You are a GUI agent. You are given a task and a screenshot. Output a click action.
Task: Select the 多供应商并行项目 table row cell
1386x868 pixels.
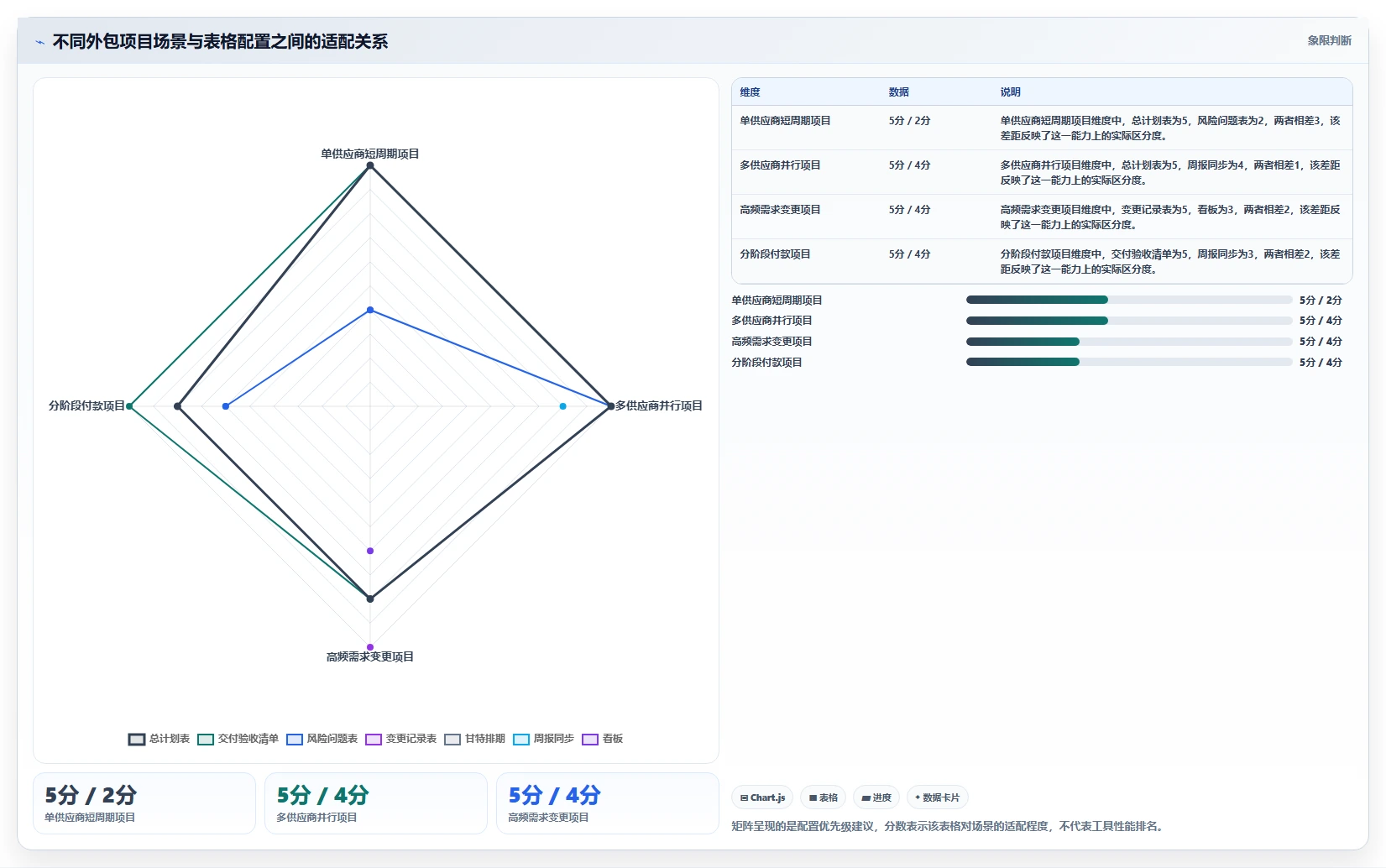[780, 165]
